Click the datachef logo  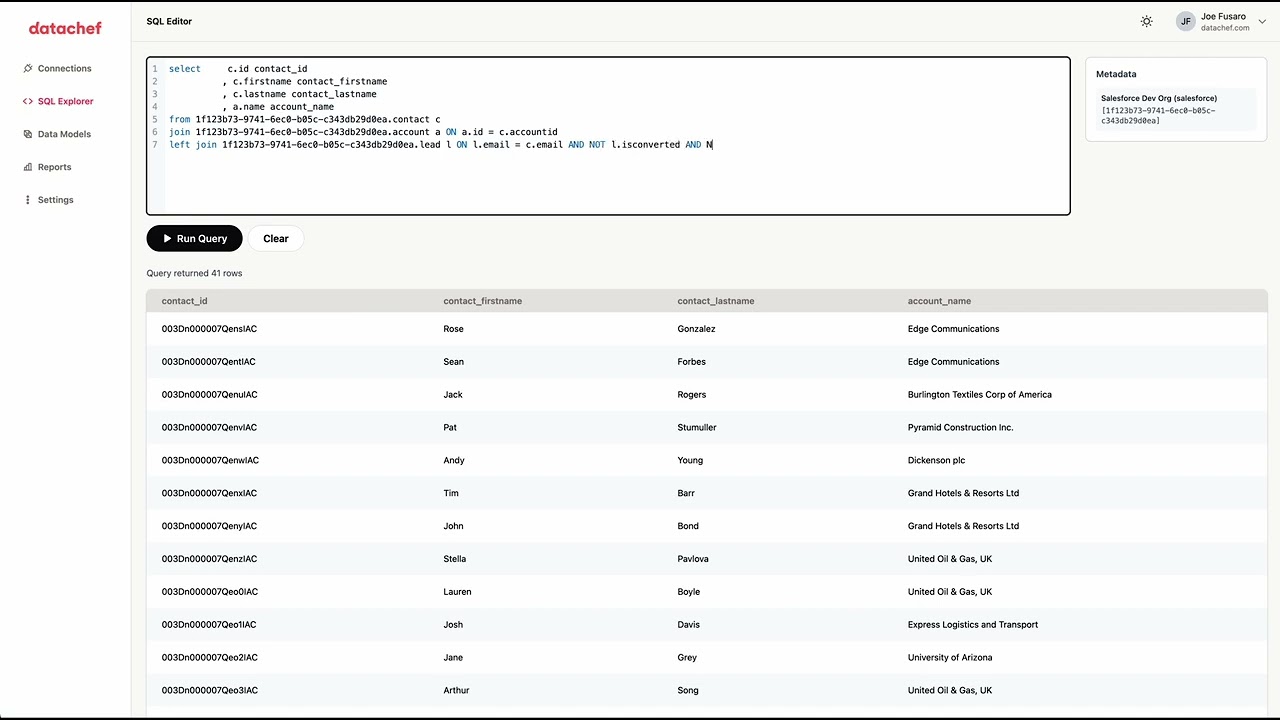tap(65, 28)
